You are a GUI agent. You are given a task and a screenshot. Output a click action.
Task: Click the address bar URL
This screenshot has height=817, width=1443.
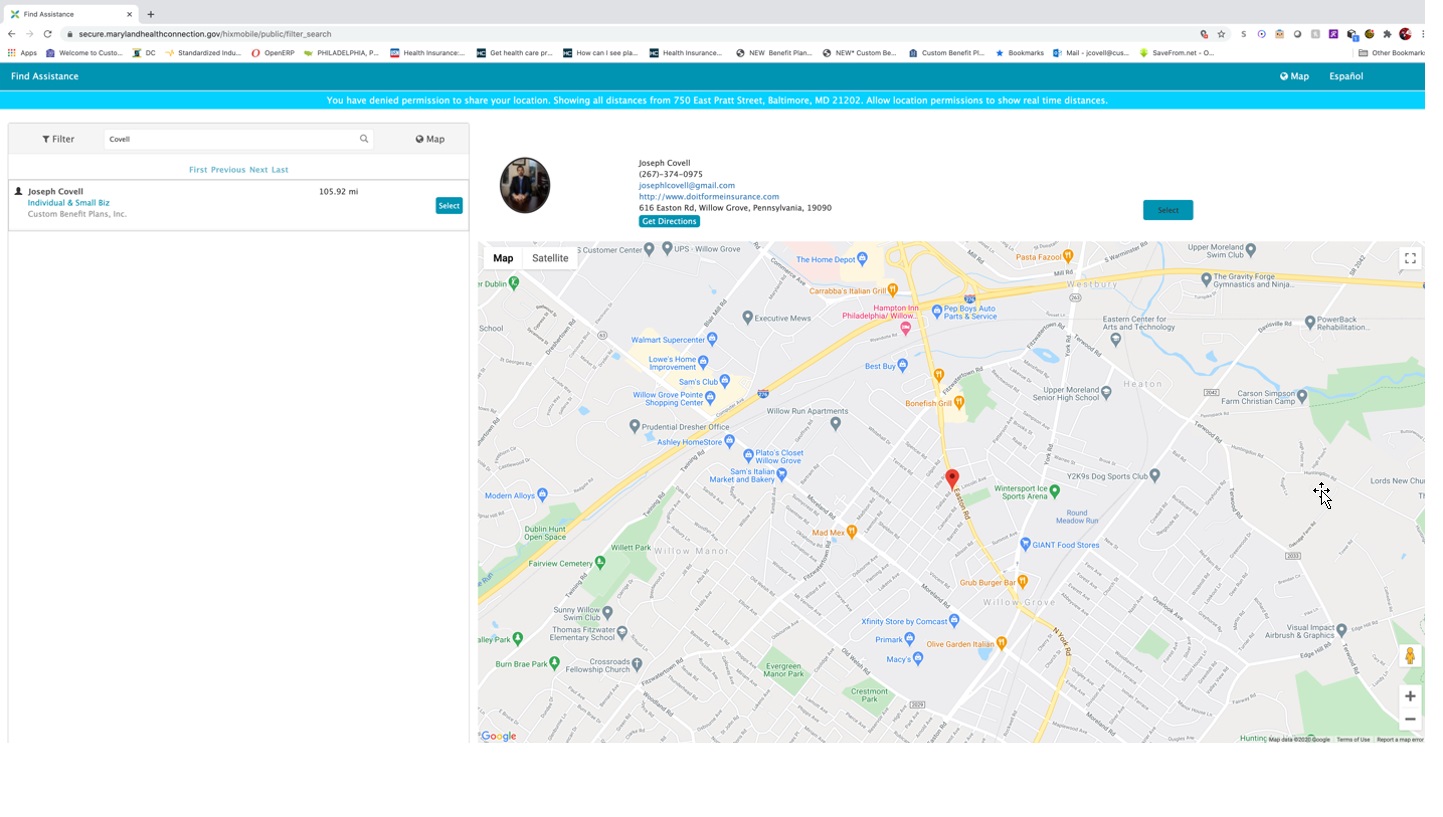point(205,34)
